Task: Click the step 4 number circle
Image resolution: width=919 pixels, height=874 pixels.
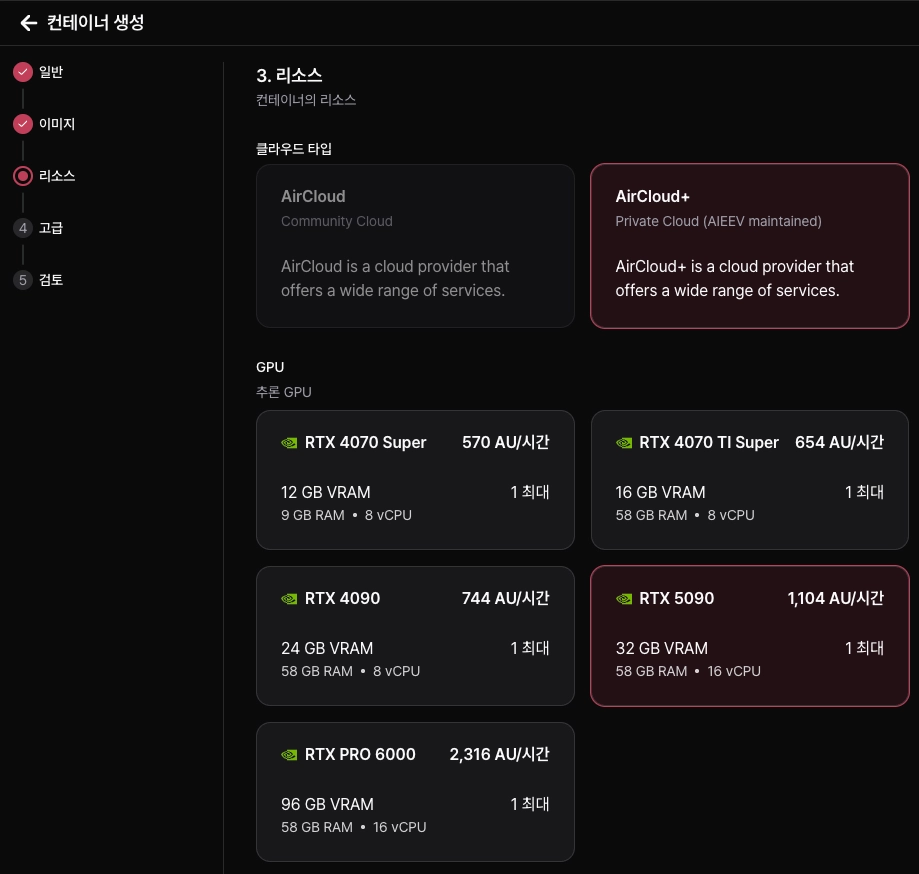Action: tap(23, 228)
